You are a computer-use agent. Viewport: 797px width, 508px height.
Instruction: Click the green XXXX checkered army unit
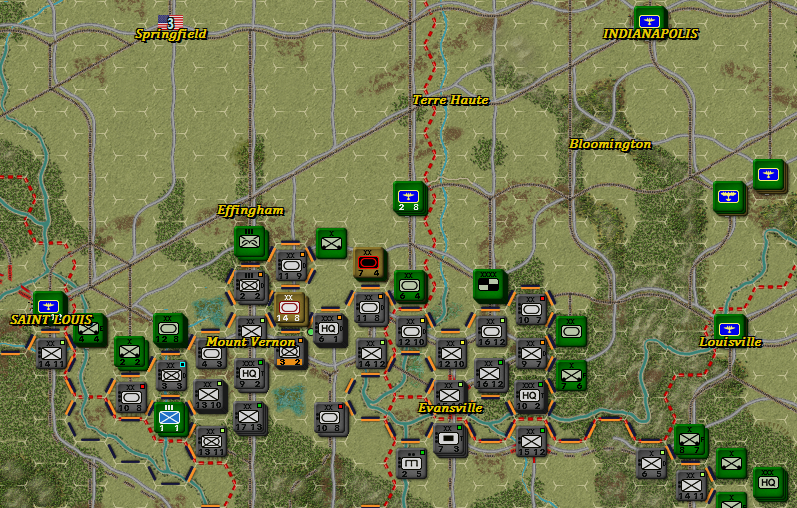[x=488, y=285]
